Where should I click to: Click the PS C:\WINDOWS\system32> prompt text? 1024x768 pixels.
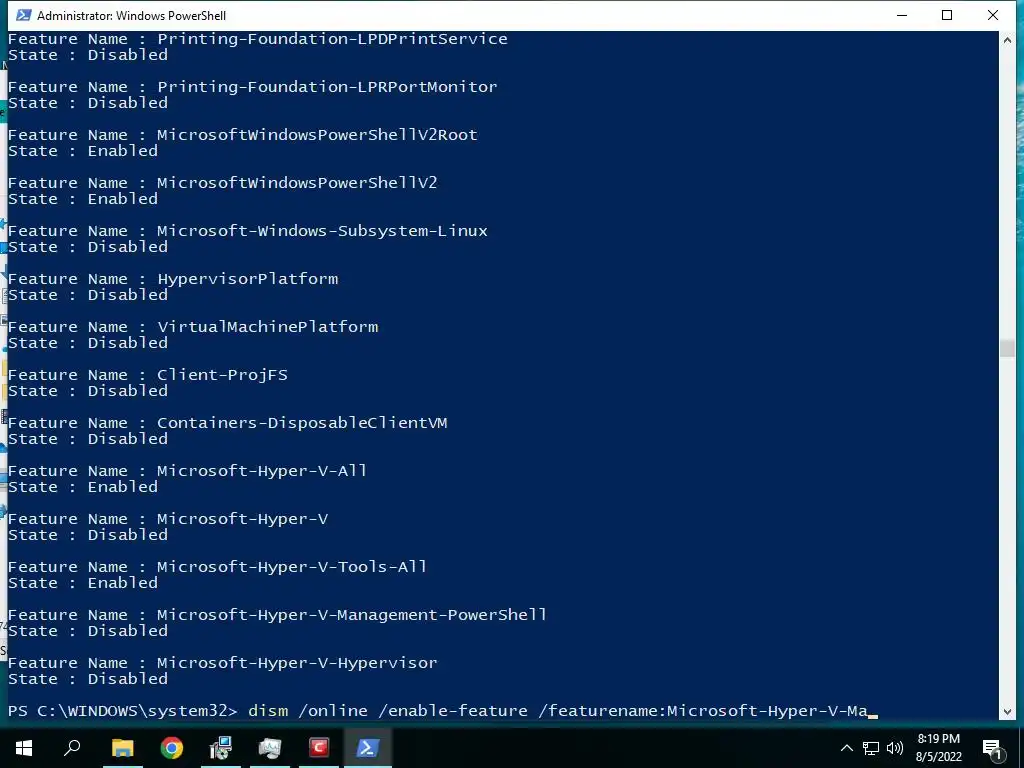[123, 711]
